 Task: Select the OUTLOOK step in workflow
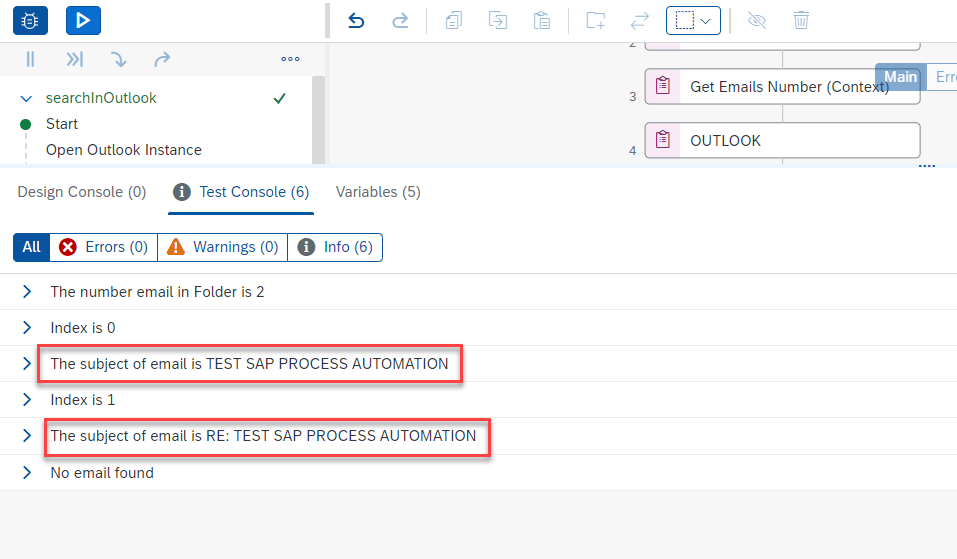coord(782,141)
